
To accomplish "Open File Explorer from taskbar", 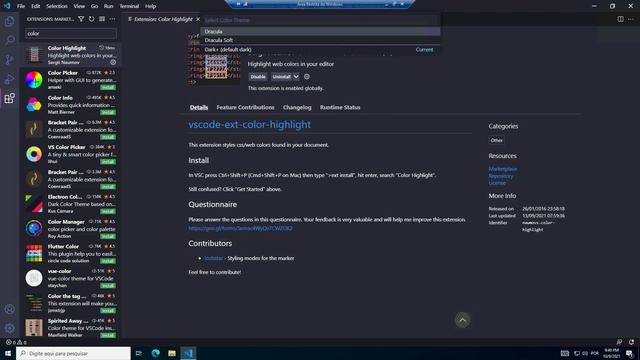I will pyautogui.click(x=172, y=353).
